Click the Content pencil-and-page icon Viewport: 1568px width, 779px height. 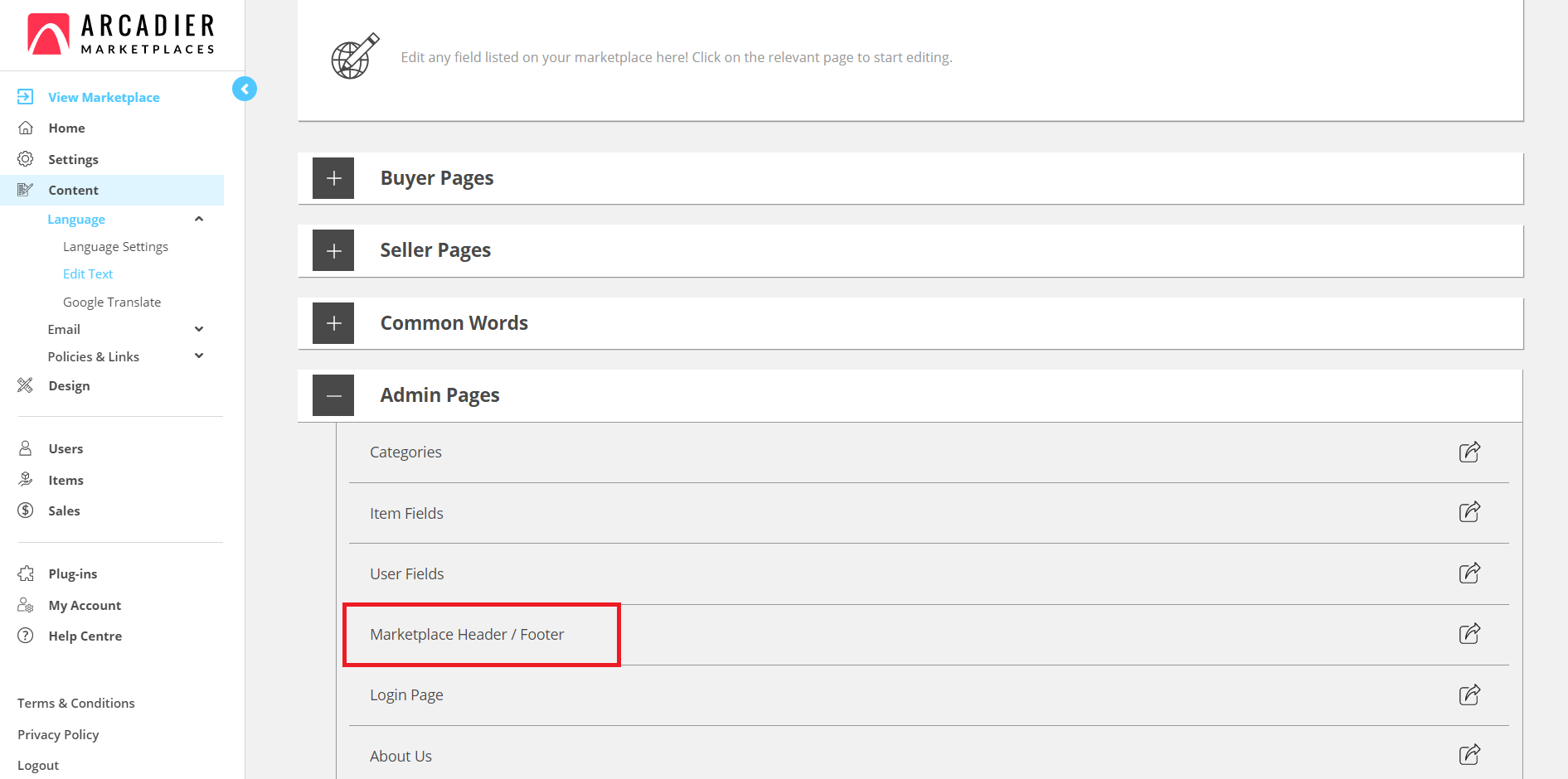point(26,190)
